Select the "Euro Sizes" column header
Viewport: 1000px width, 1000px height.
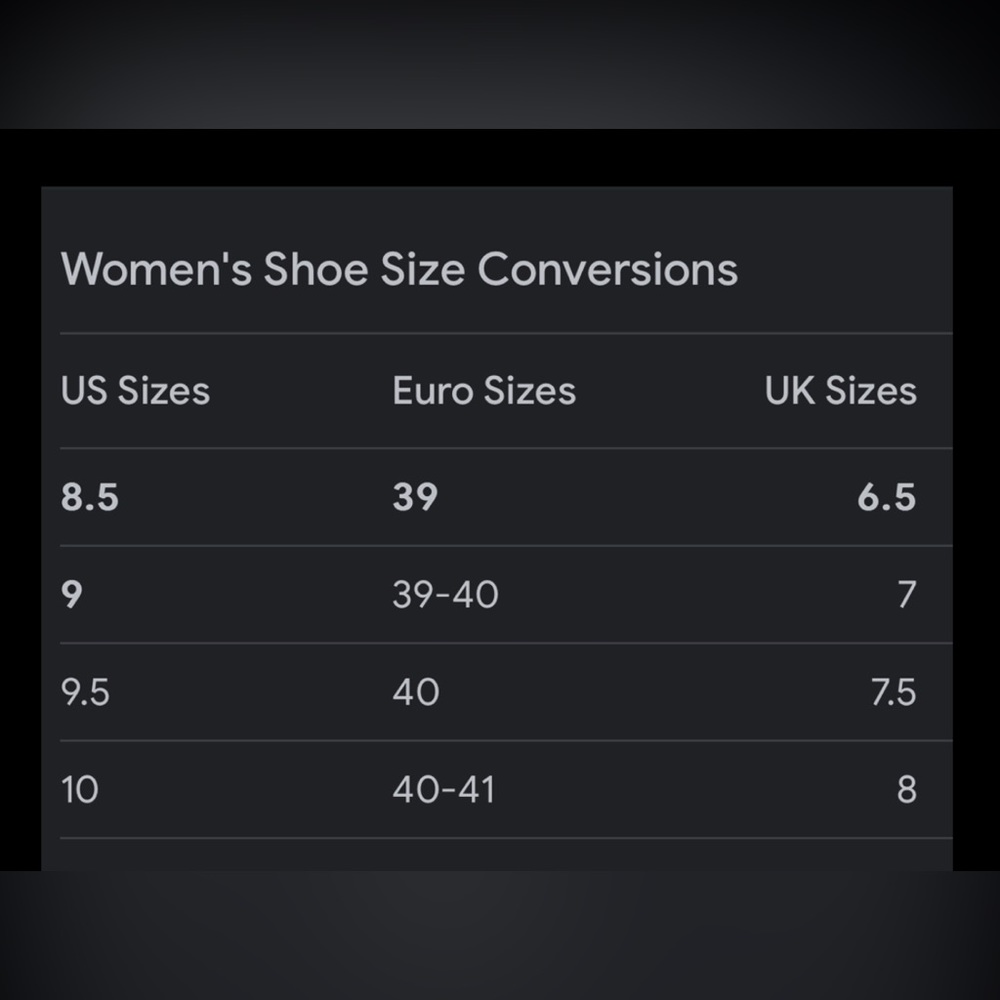(484, 390)
